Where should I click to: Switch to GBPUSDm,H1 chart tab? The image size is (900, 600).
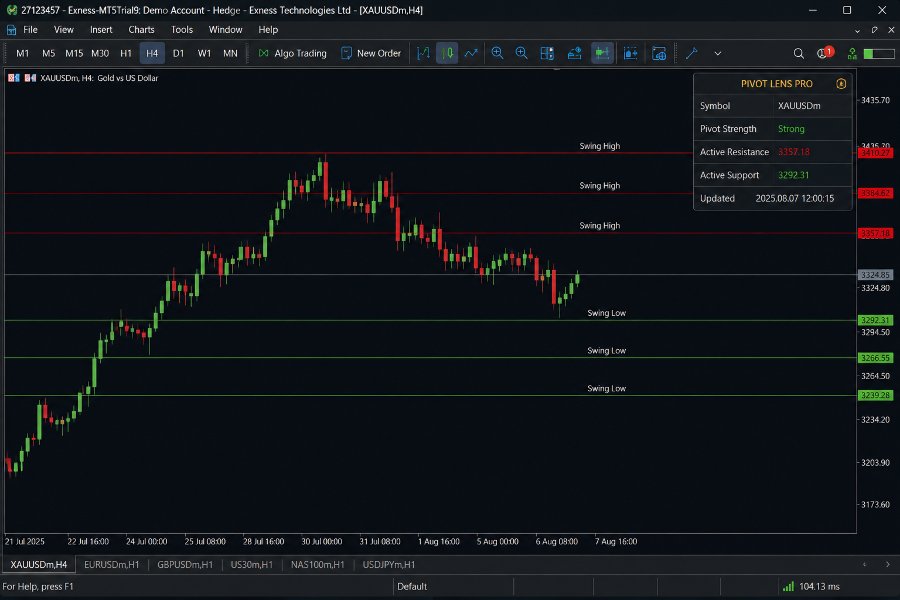pyautogui.click(x=185, y=564)
